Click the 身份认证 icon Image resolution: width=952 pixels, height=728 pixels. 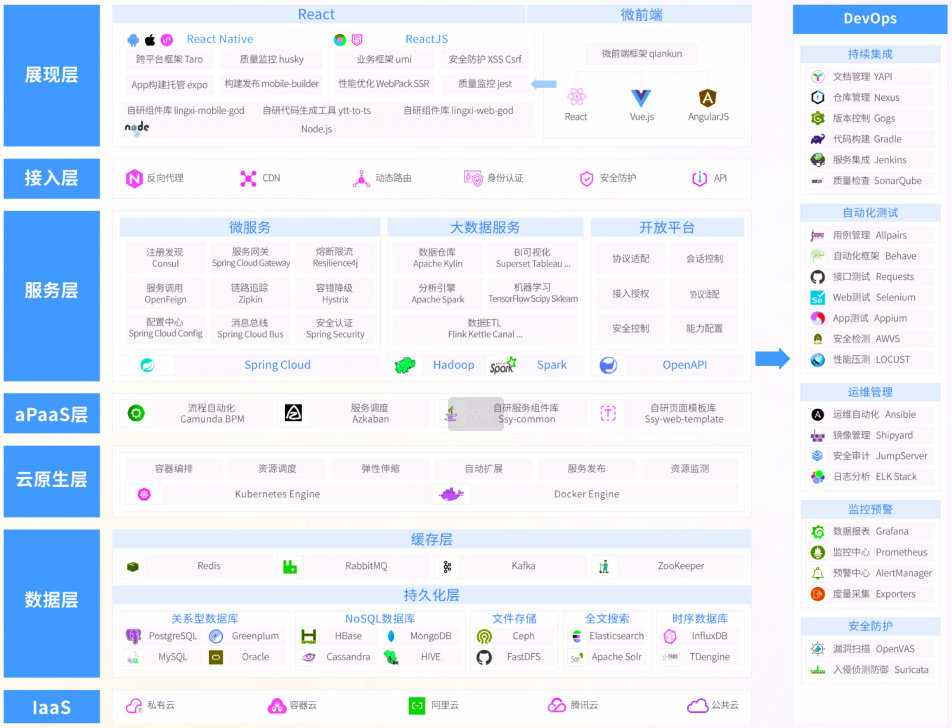(x=473, y=178)
